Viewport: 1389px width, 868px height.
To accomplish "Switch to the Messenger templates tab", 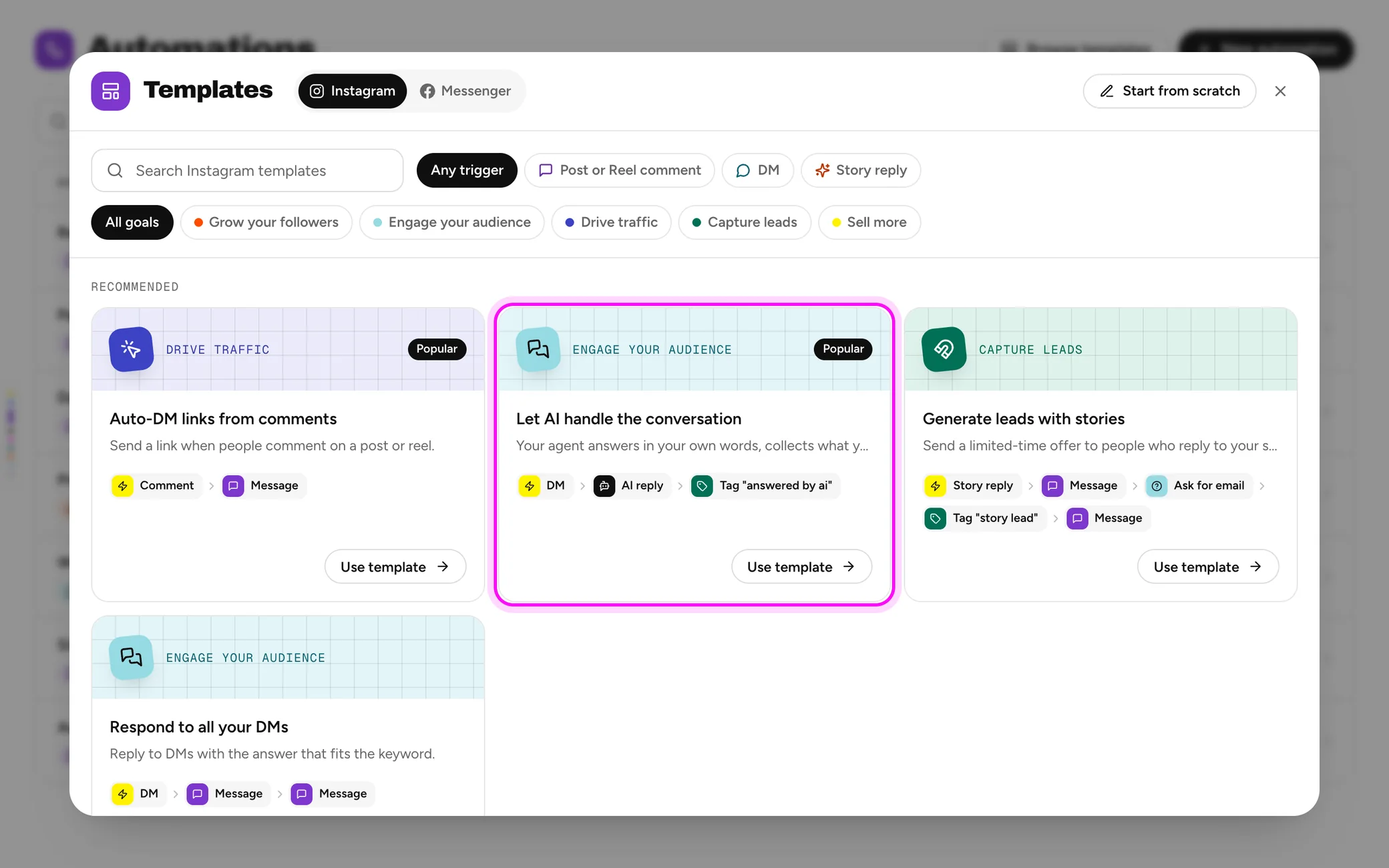I will click(x=465, y=91).
